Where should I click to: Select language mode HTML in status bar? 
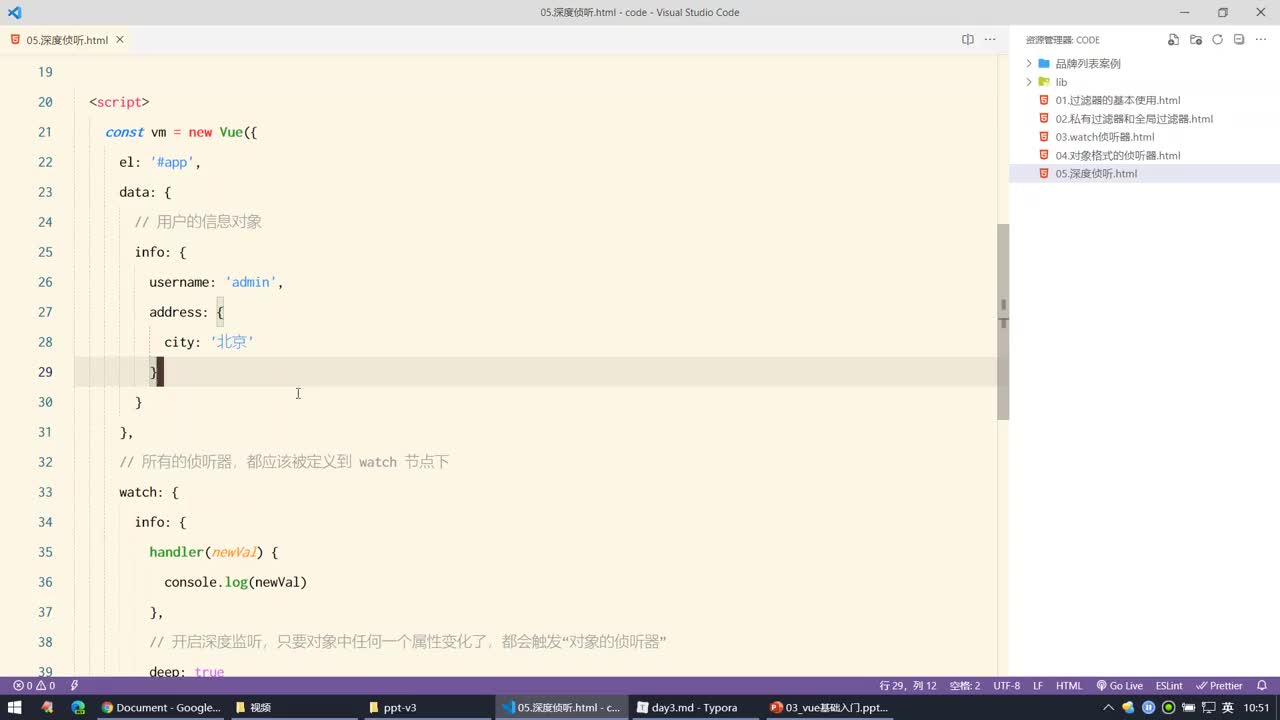[1069, 686]
